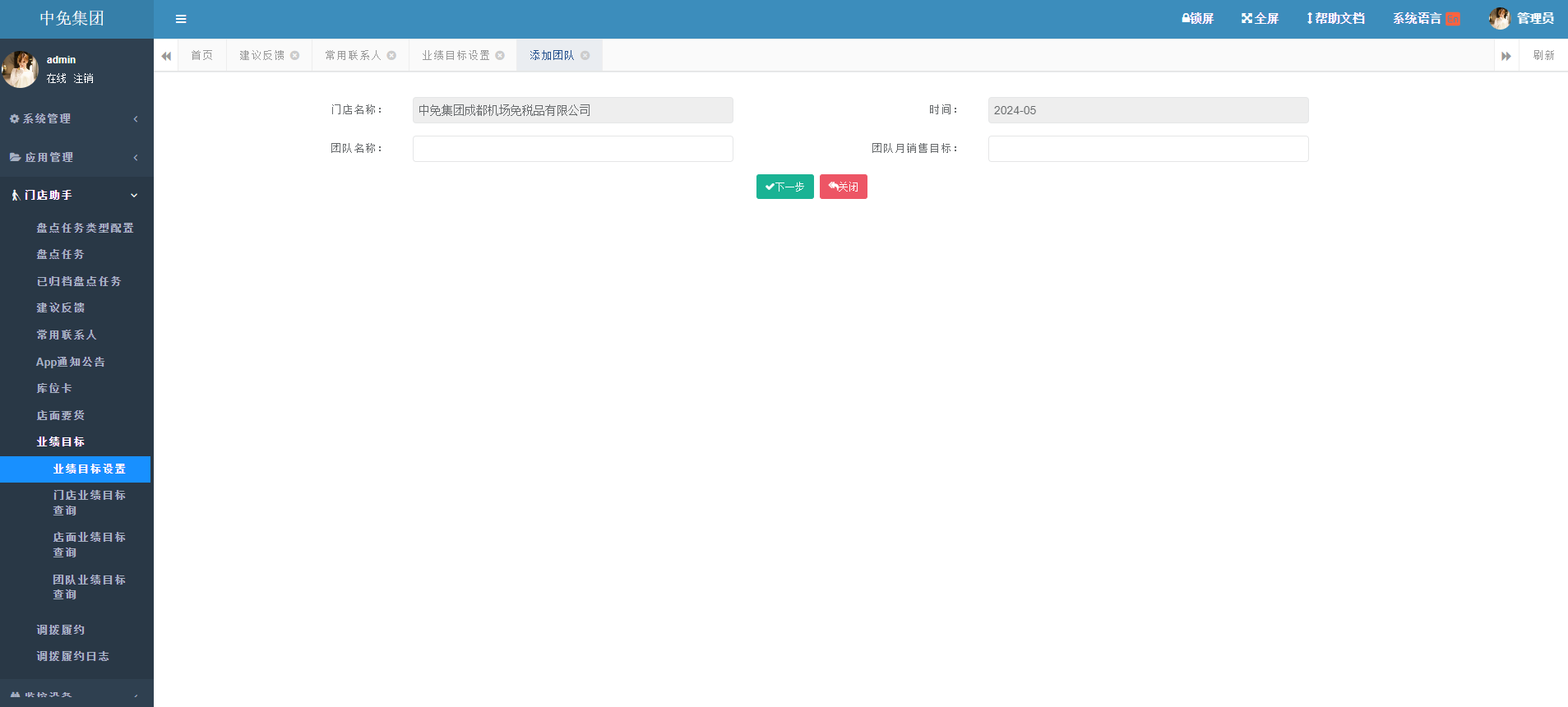The width and height of the screenshot is (1568, 707).
Task: Expand 应用管理 sidebar menu
Action: coord(74,157)
